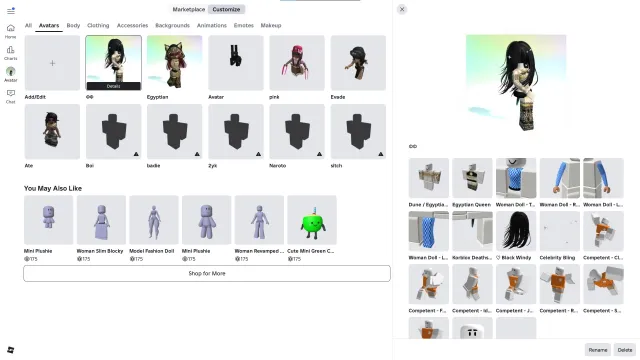Open Charts from the sidebar
The width and height of the screenshot is (640, 360).
coord(11,53)
